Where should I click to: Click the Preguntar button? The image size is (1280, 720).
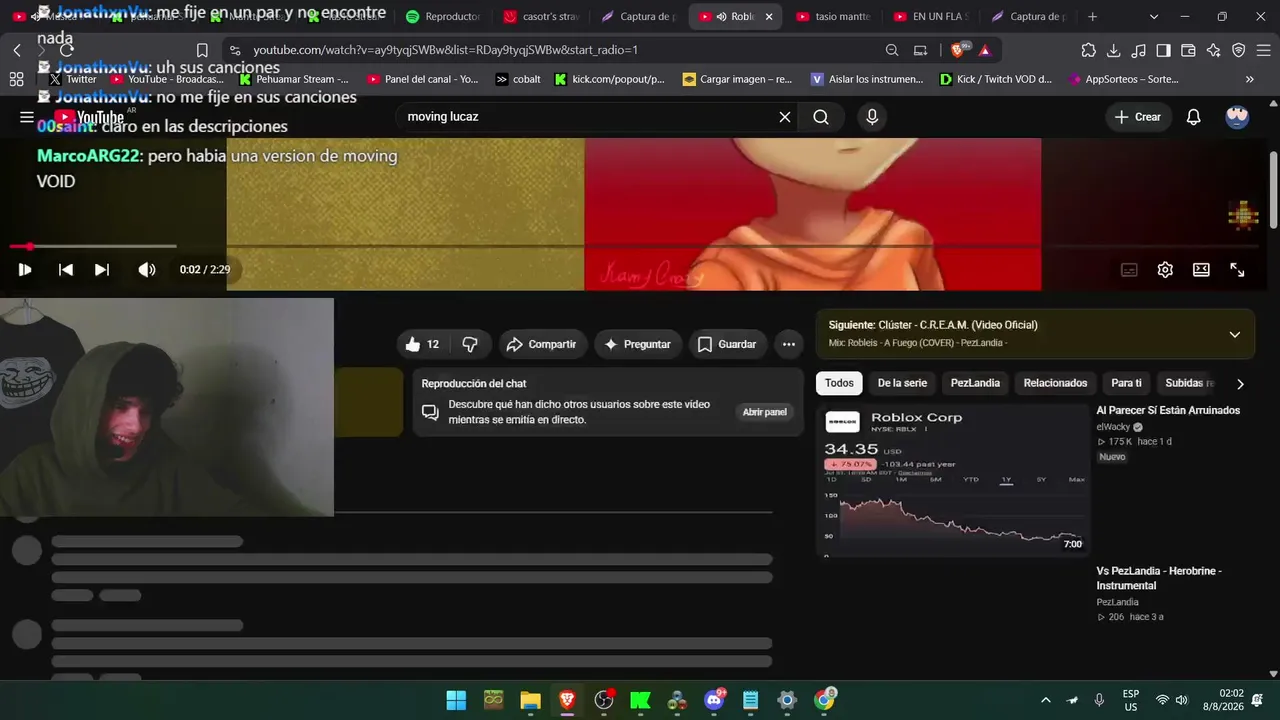637,344
